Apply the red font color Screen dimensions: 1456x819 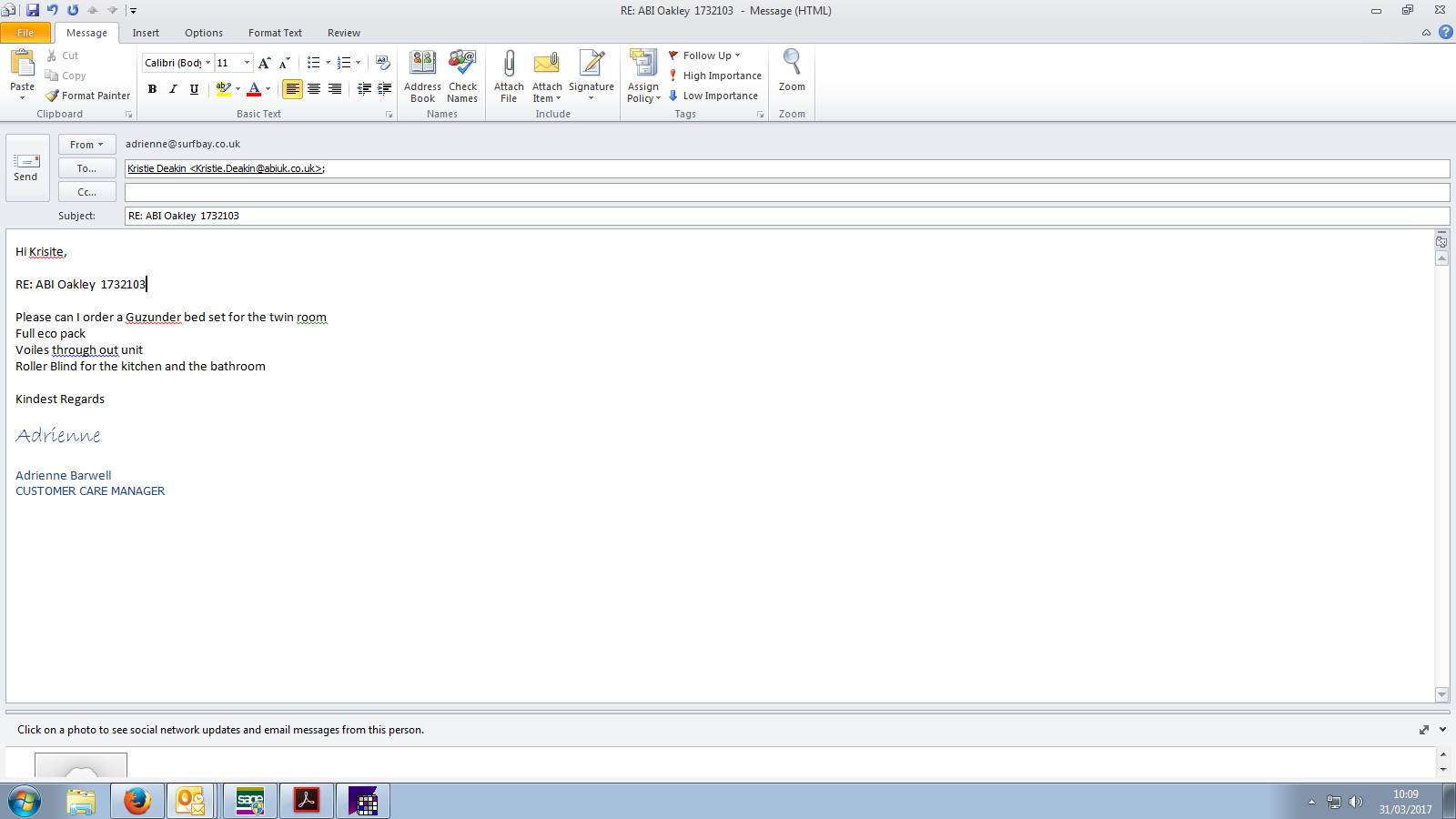coord(254,89)
